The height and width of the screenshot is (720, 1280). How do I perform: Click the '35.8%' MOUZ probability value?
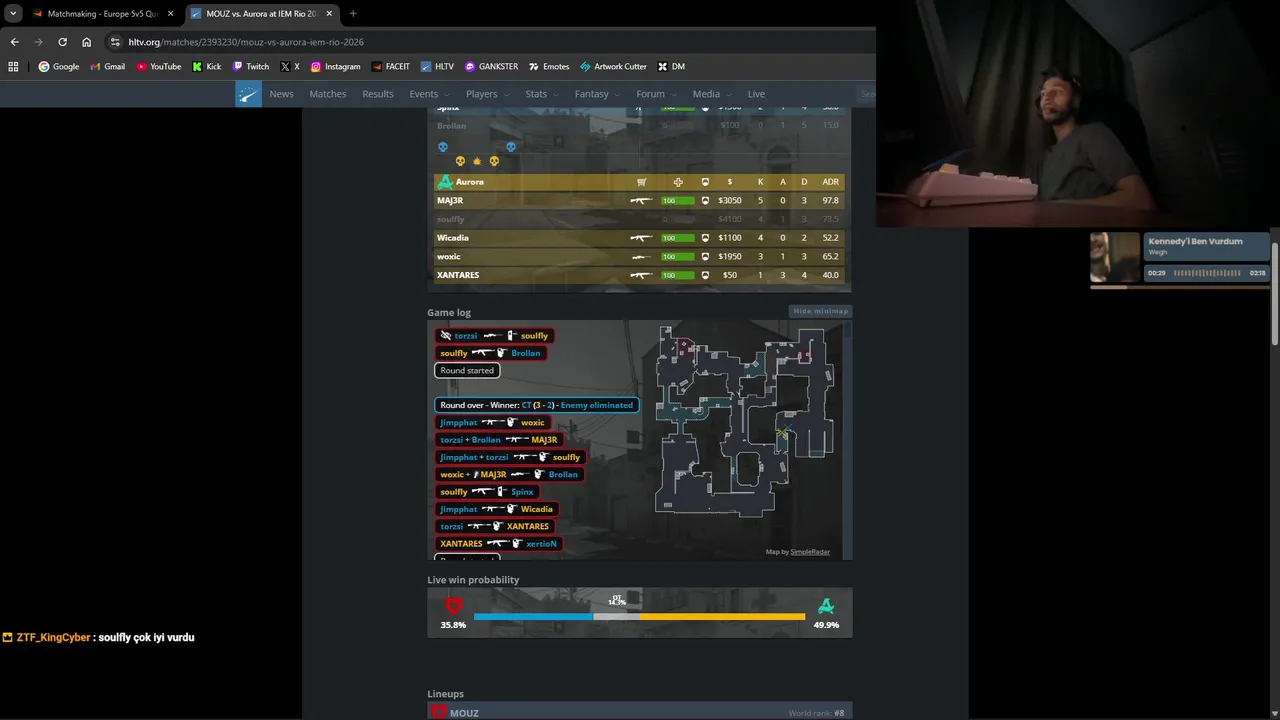click(453, 625)
